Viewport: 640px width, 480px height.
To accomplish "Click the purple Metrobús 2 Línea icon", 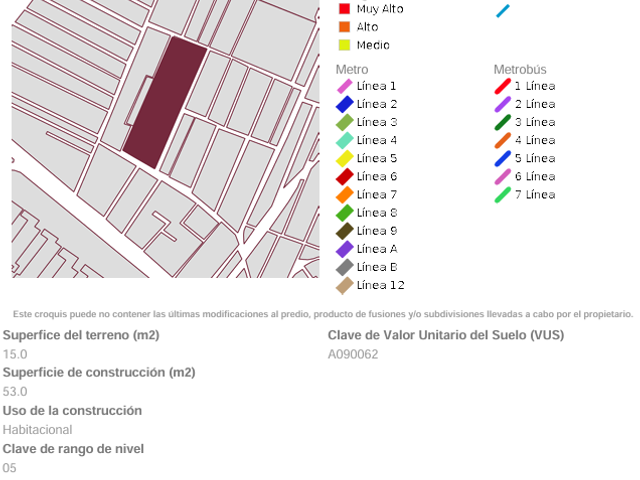I will 503,104.
